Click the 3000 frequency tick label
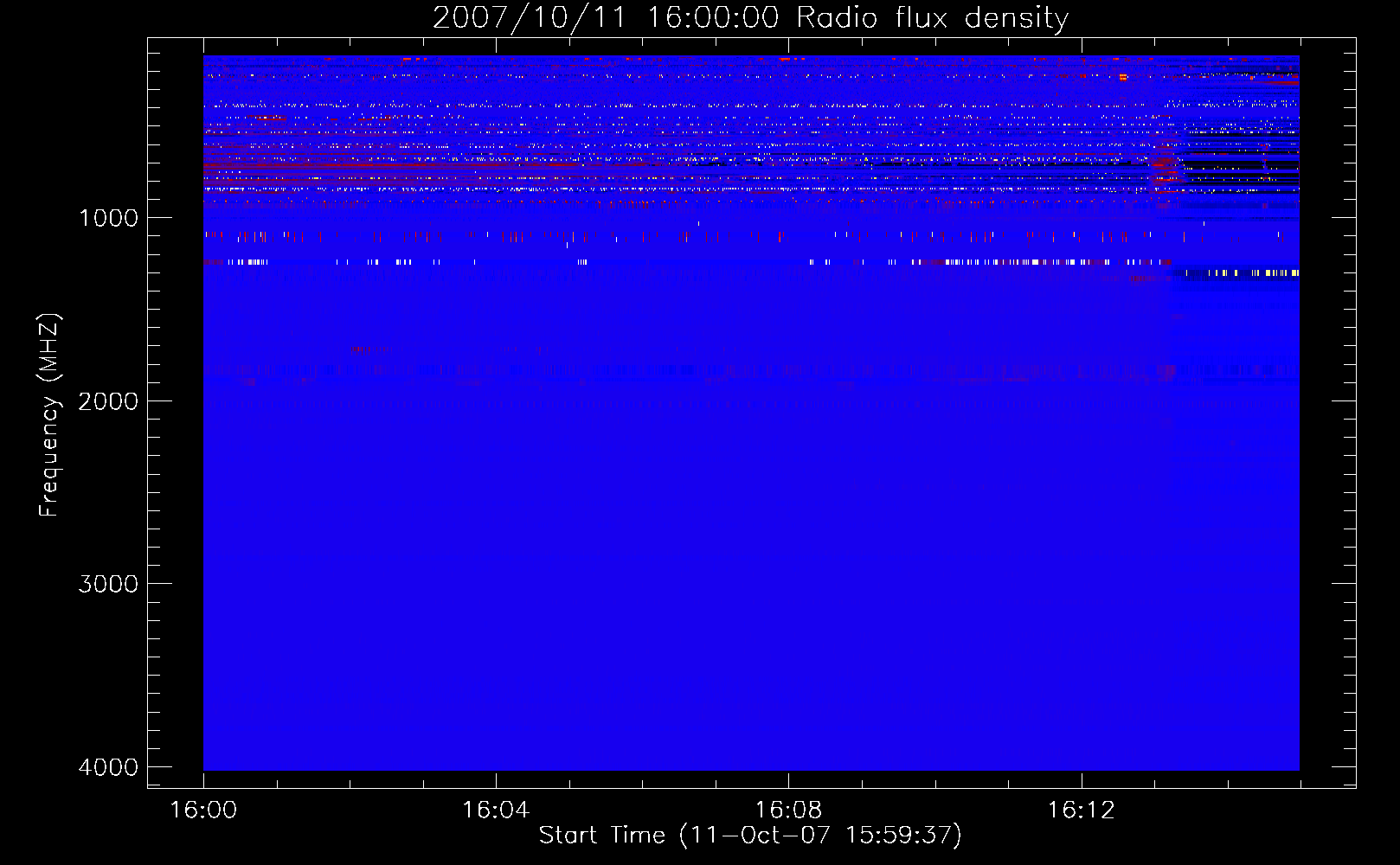The image size is (1400, 865). pyautogui.click(x=108, y=584)
